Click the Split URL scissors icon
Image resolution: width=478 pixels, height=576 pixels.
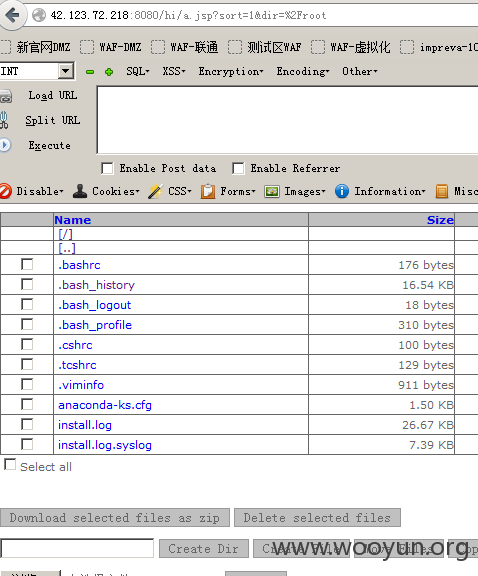pyautogui.click(x=4, y=120)
